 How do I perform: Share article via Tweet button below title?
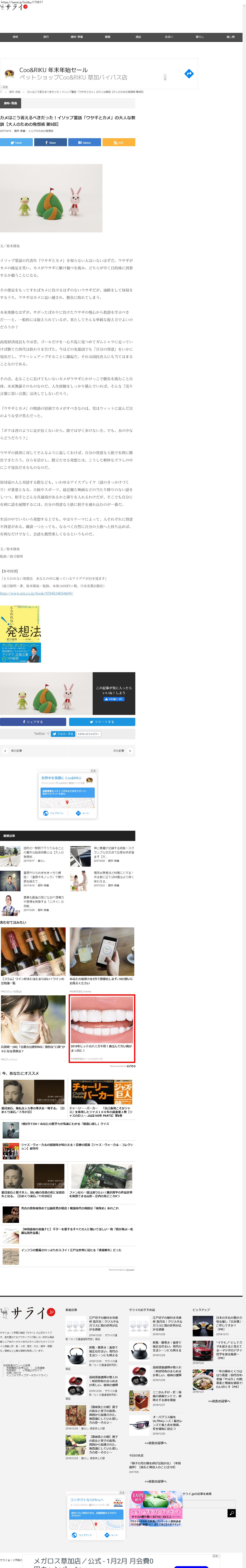click(16, 142)
